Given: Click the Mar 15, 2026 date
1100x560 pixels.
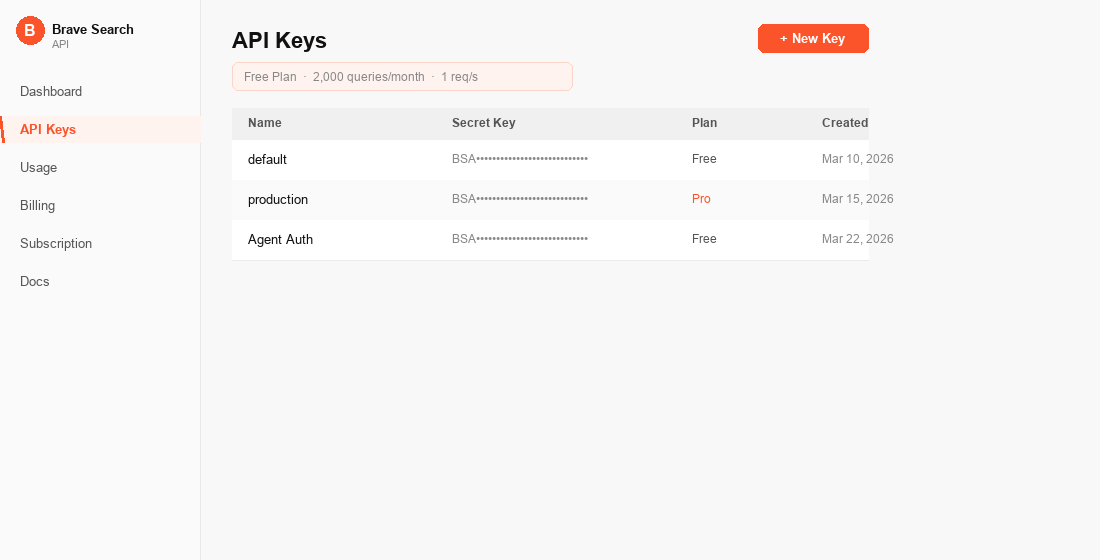Looking at the screenshot, I should click(x=857, y=199).
